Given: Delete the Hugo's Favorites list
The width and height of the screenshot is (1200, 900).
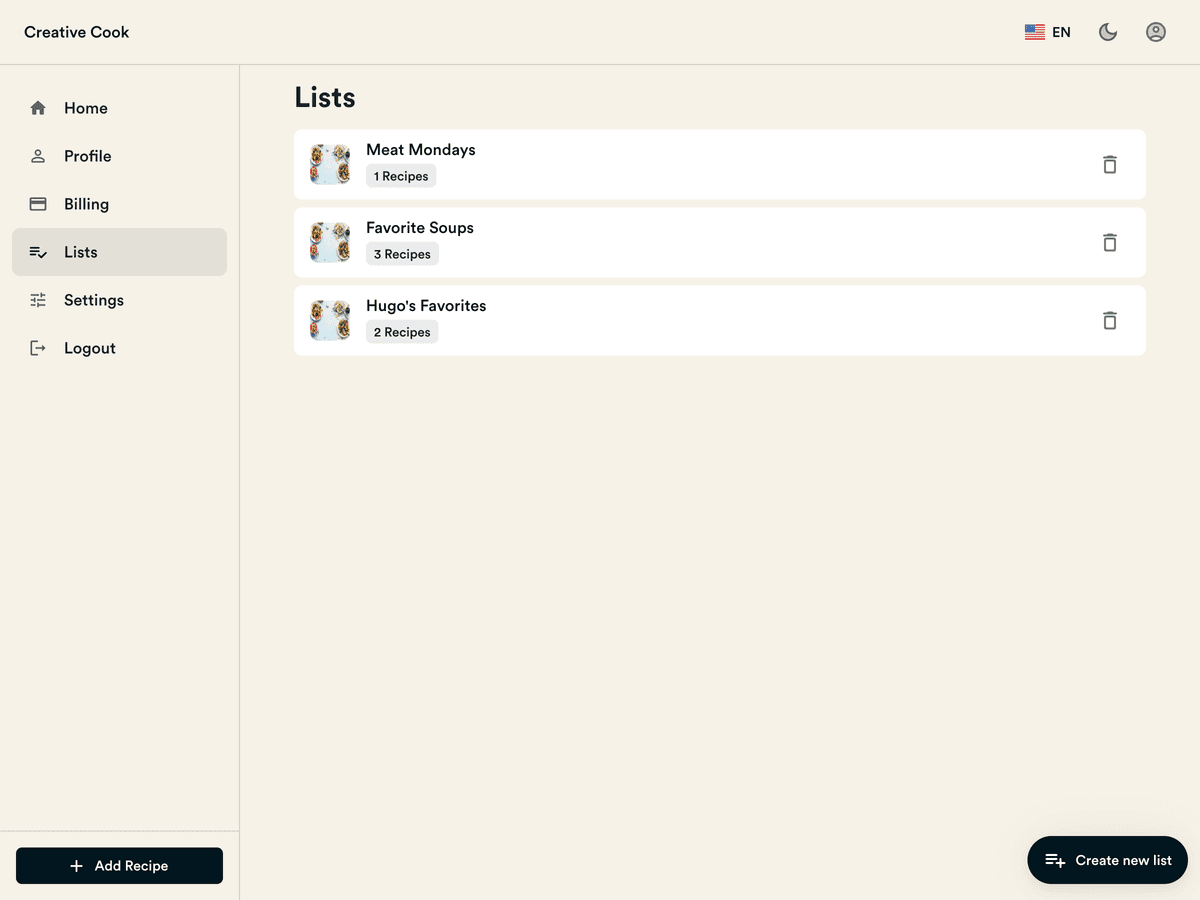Looking at the screenshot, I should 1109,320.
